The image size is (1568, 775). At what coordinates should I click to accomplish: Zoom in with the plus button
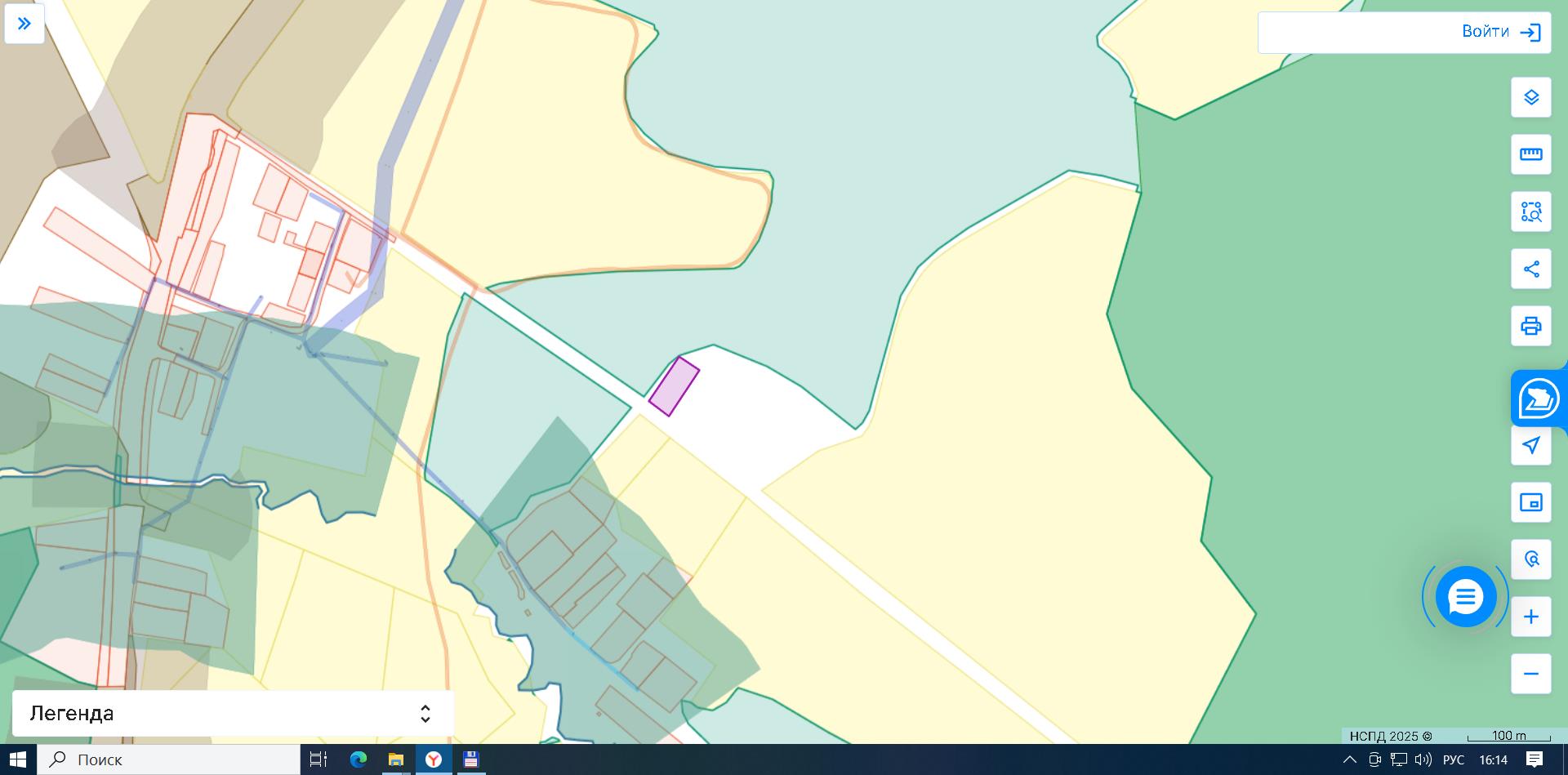click(1530, 617)
